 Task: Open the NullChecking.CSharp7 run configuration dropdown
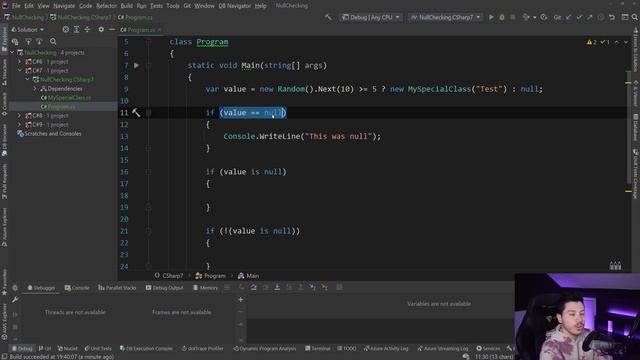click(445, 17)
